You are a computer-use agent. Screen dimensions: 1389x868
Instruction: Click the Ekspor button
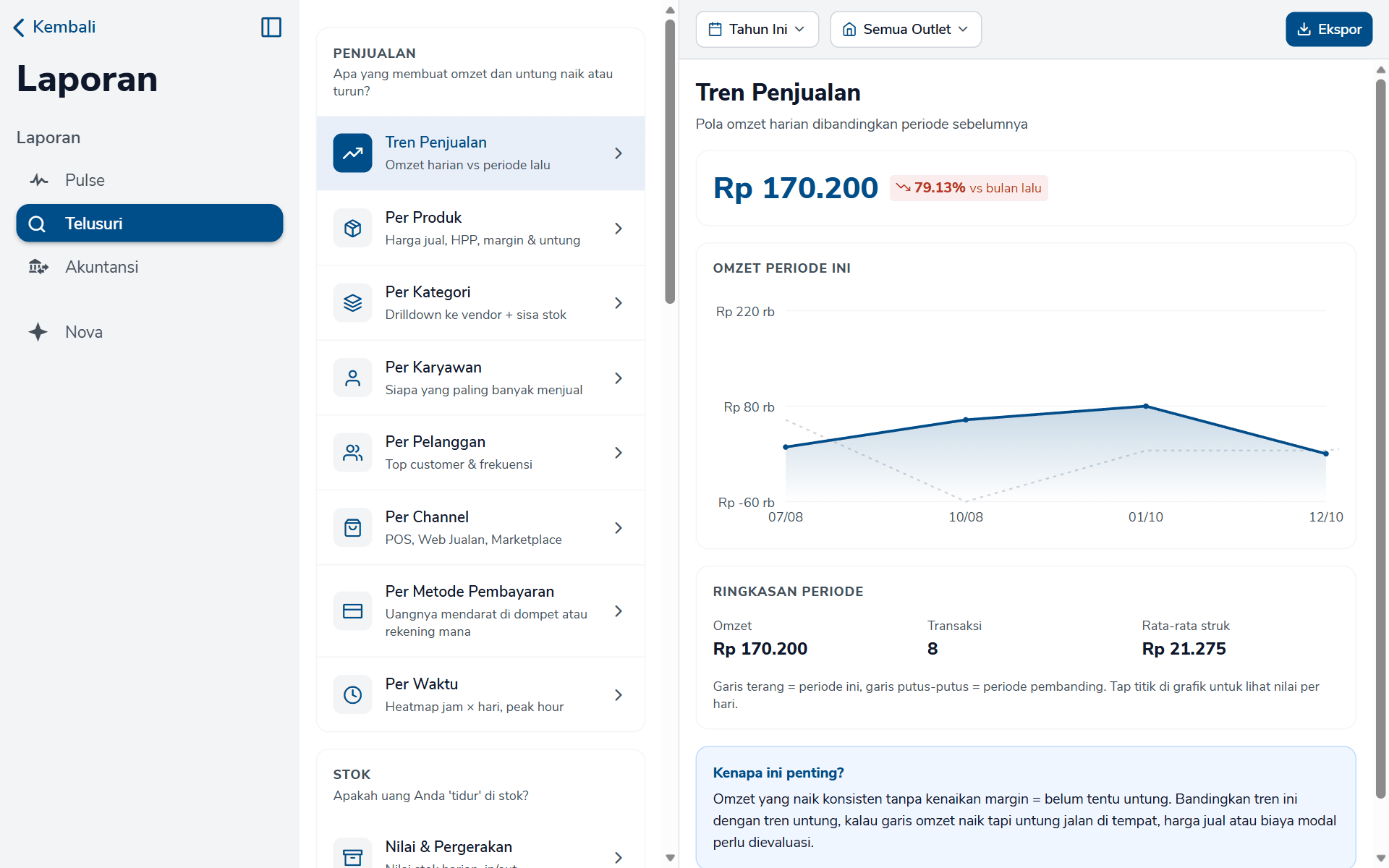1329,30
